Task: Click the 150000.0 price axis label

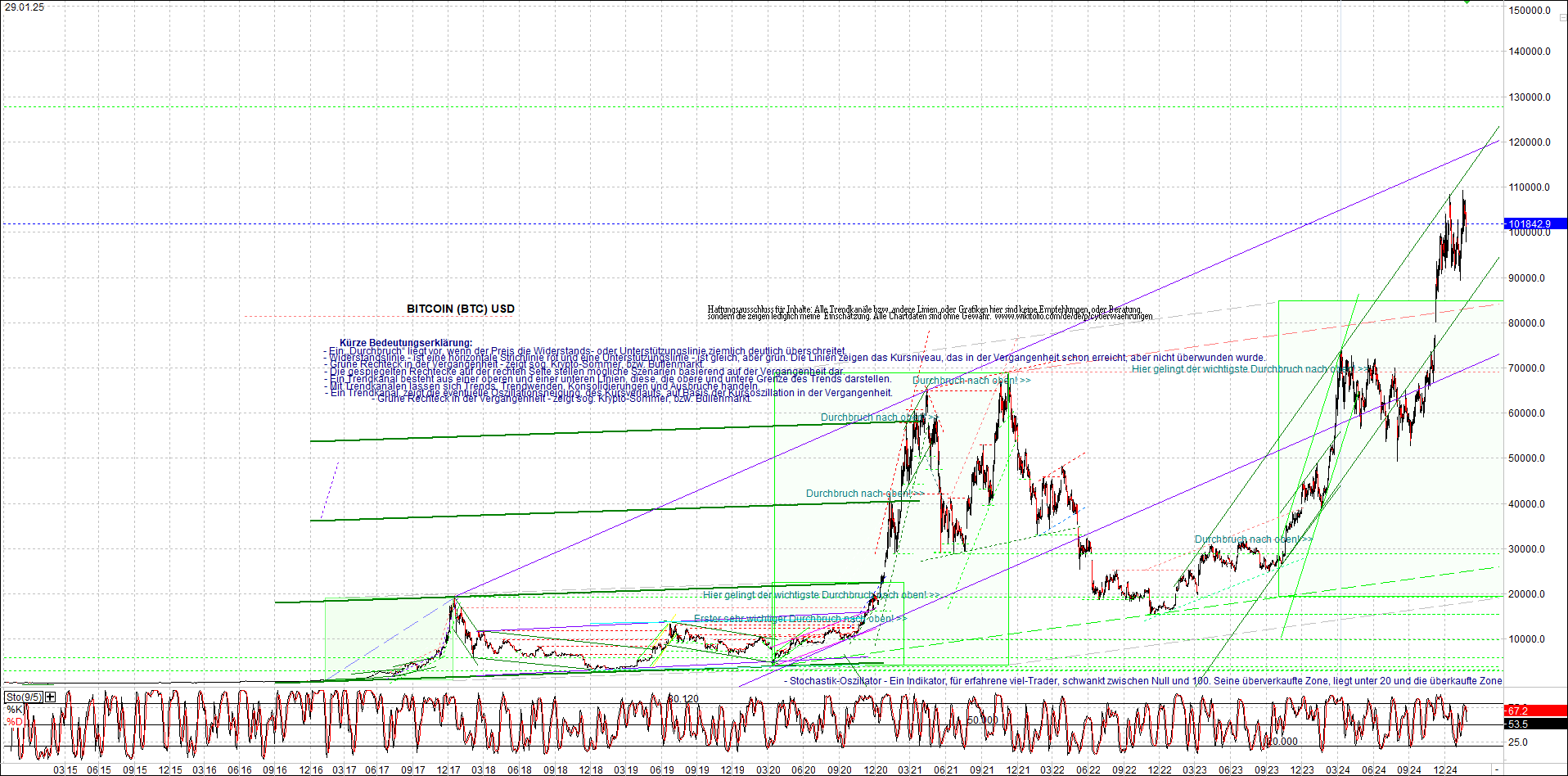Action: pyautogui.click(x=1530, y=11)
